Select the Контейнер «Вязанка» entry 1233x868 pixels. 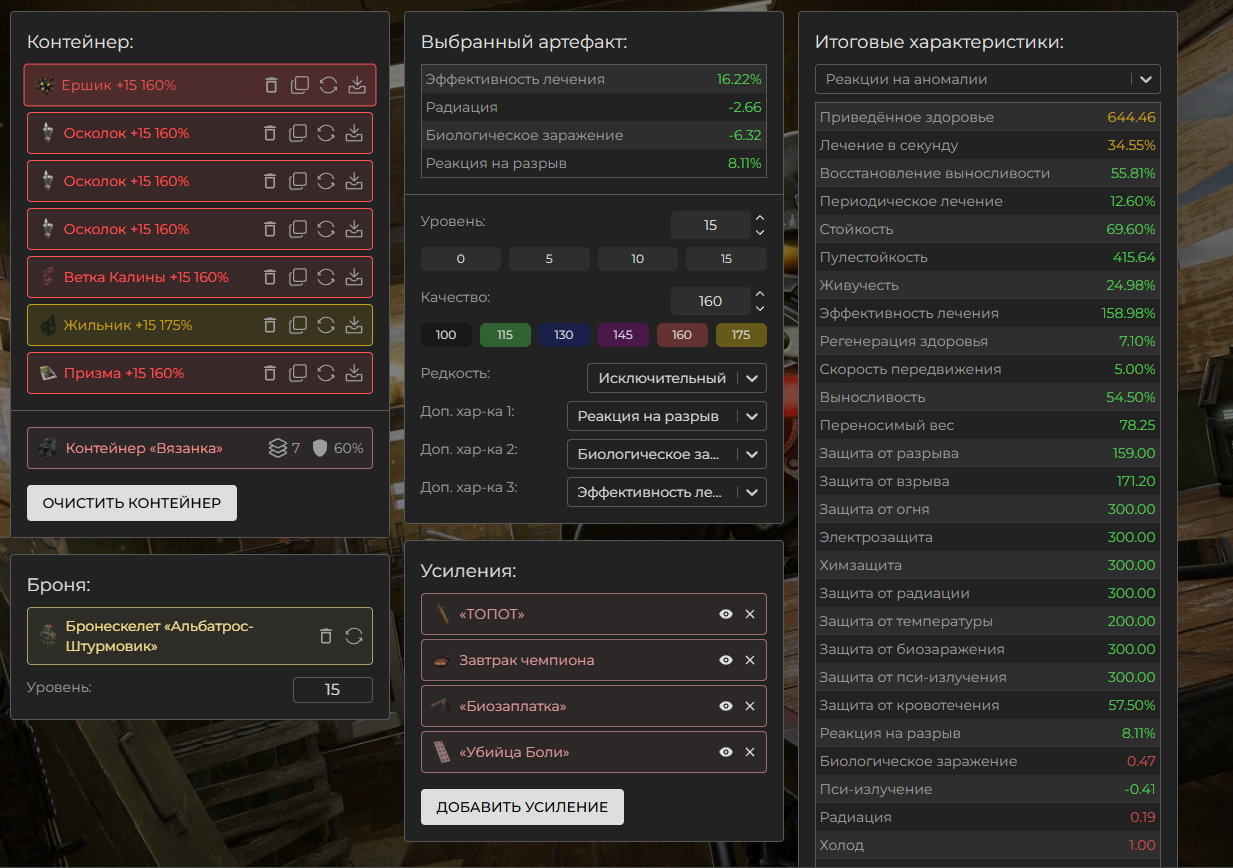(x=145, y=448)
